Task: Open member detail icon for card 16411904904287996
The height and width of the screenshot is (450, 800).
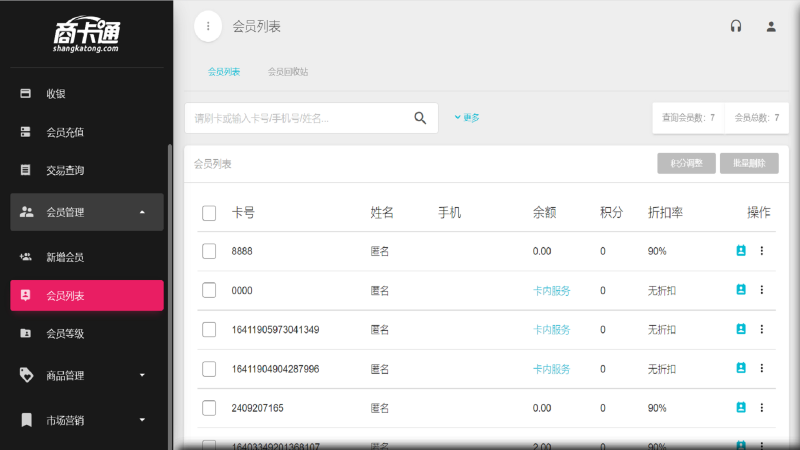Action: [741, 368]
